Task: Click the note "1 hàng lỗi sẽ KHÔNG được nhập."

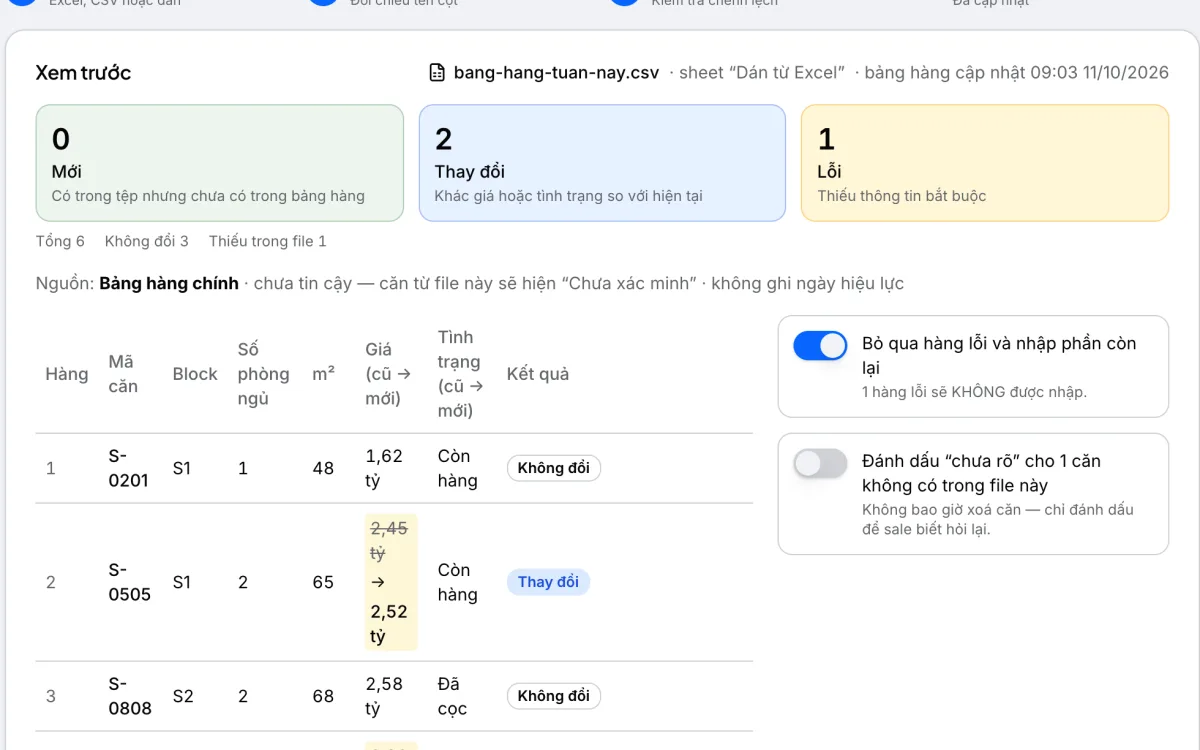Action: coord(974,392)
